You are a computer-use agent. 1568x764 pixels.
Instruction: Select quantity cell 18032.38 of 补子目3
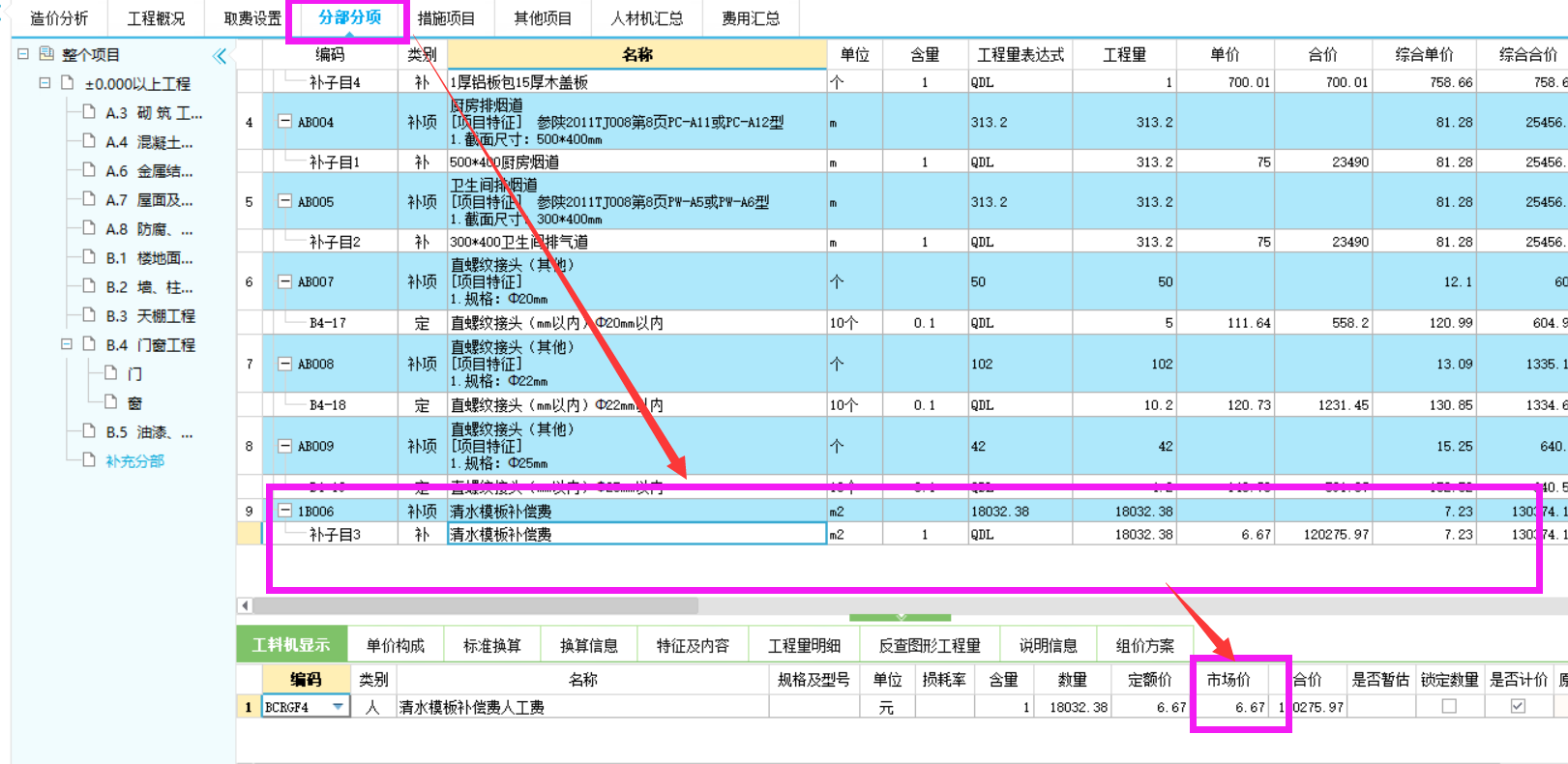1125,534
